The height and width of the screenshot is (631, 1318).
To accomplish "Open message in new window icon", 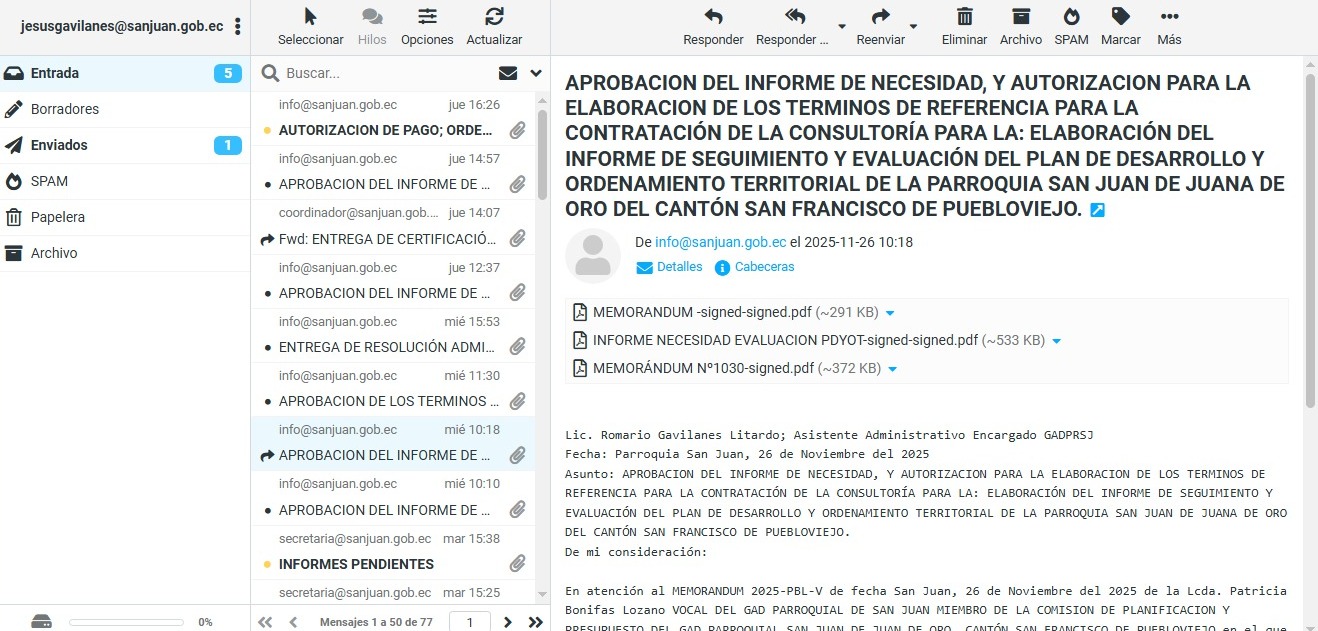I will pos(1097,210).
